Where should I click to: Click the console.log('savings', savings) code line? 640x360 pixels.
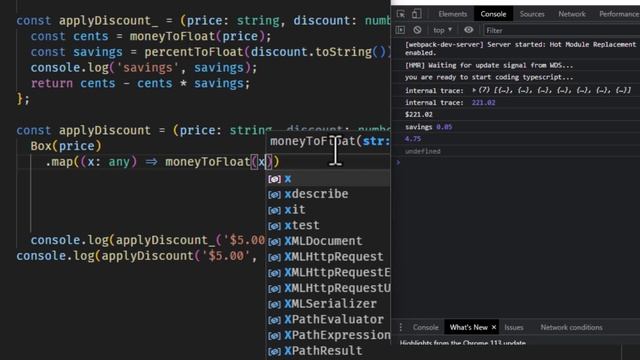144,68
